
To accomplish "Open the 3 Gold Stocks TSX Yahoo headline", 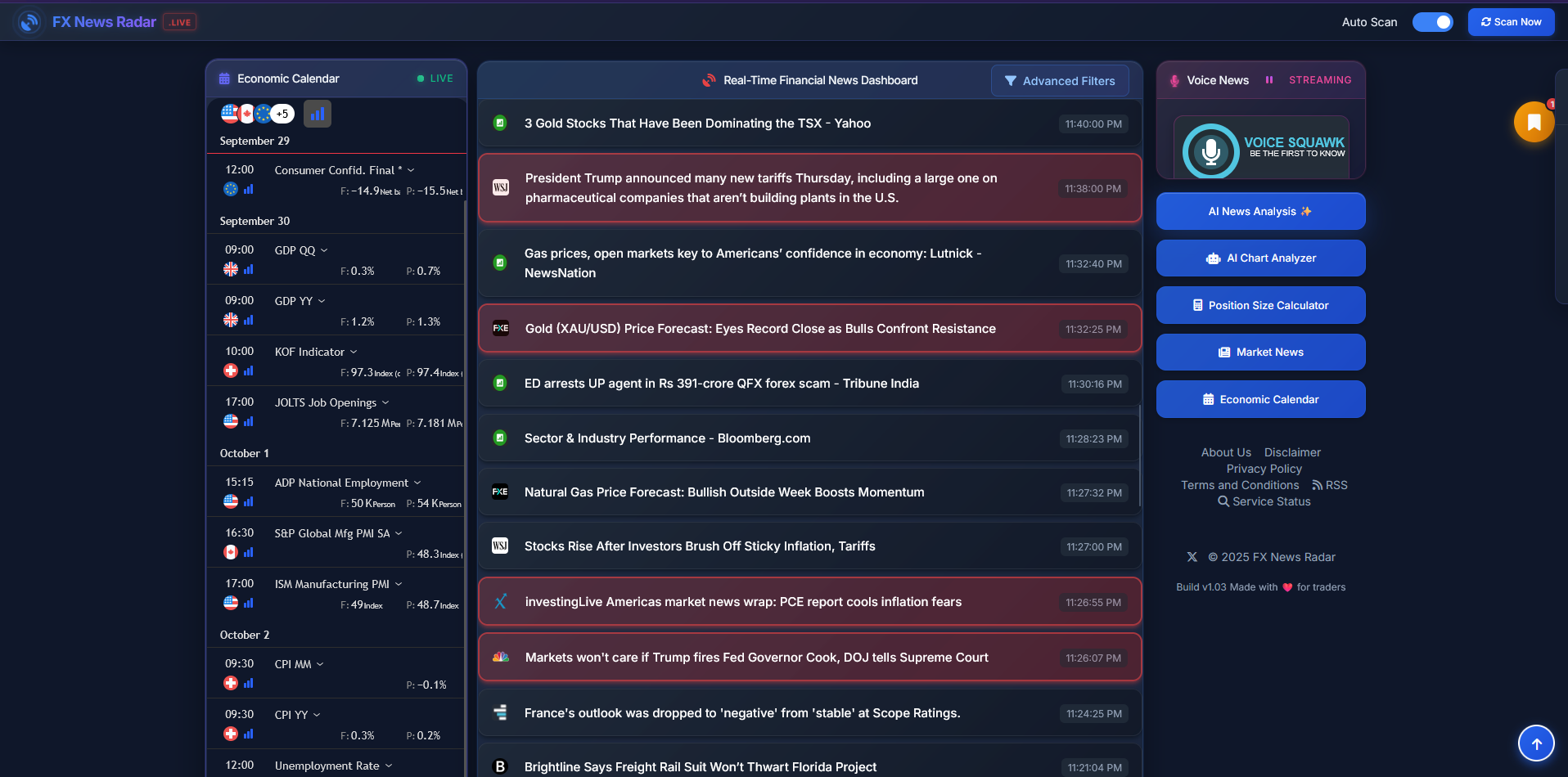I will [x=697, y=124].
